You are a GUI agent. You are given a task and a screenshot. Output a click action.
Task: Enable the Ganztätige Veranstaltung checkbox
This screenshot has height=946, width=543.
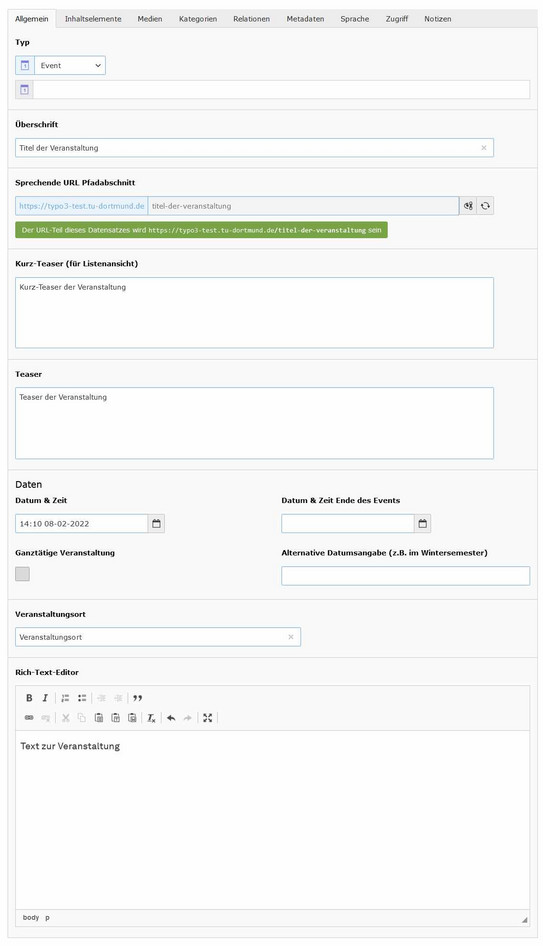[22, 574]
